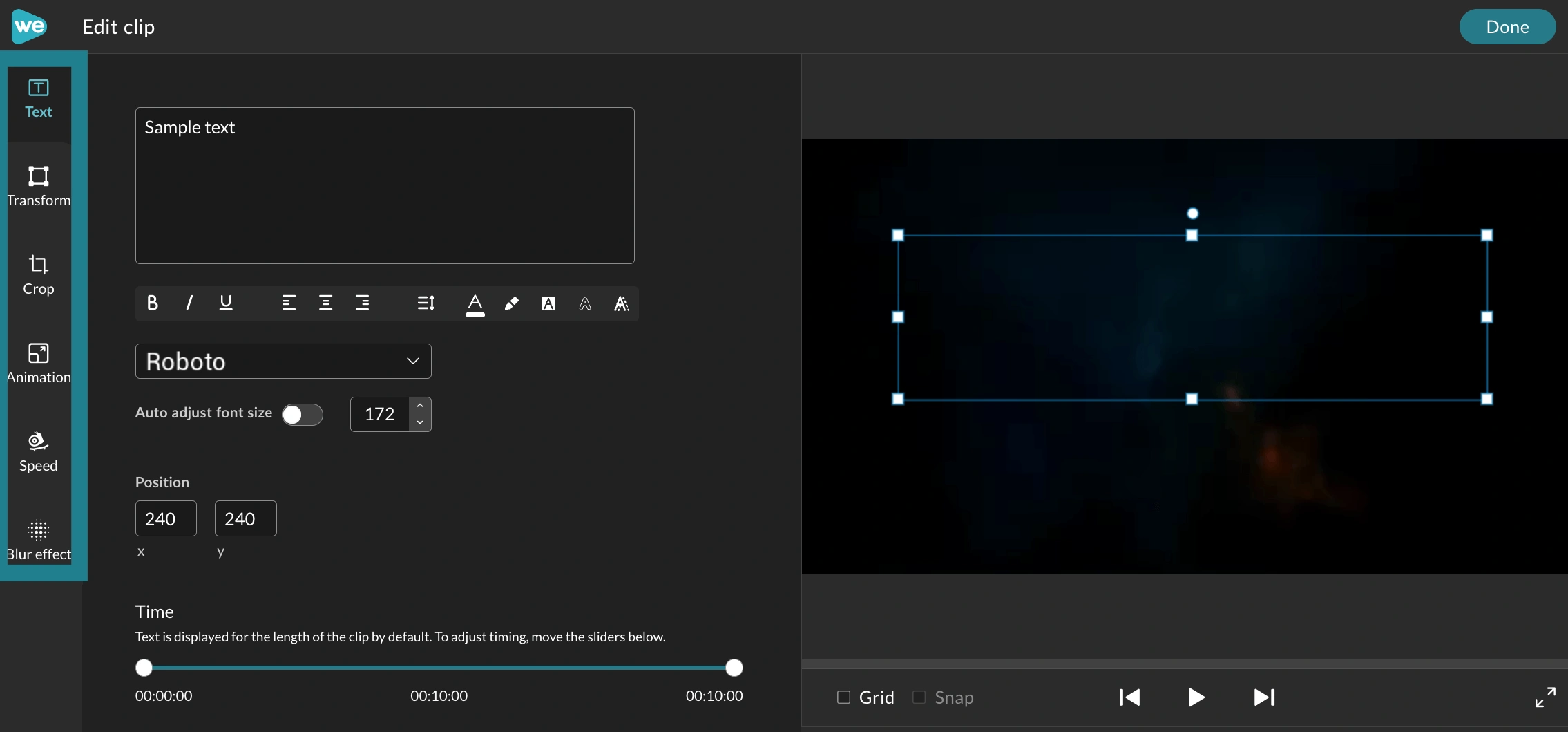The height and width of the screenshot is (732, 1568).
Task: Enable the Grid checkbox
Action: (843, 697)
